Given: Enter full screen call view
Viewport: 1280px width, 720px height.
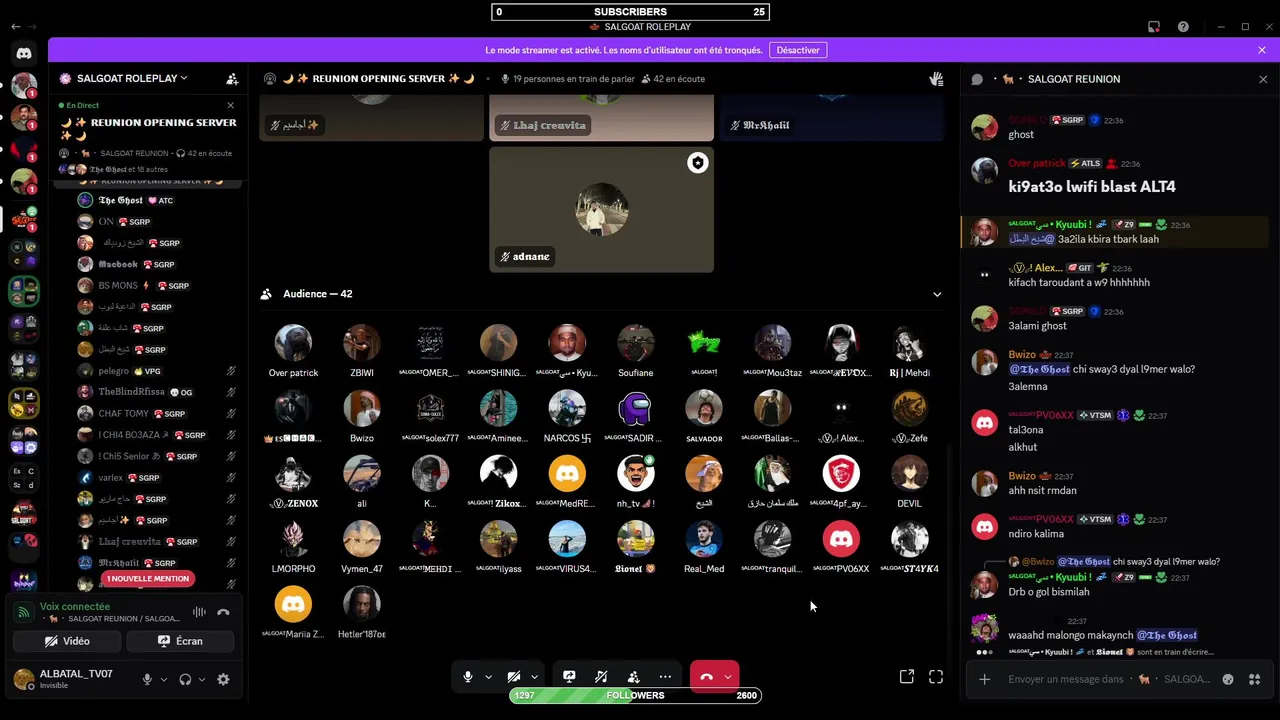Looking at the screenshot, I should point(936,677).
